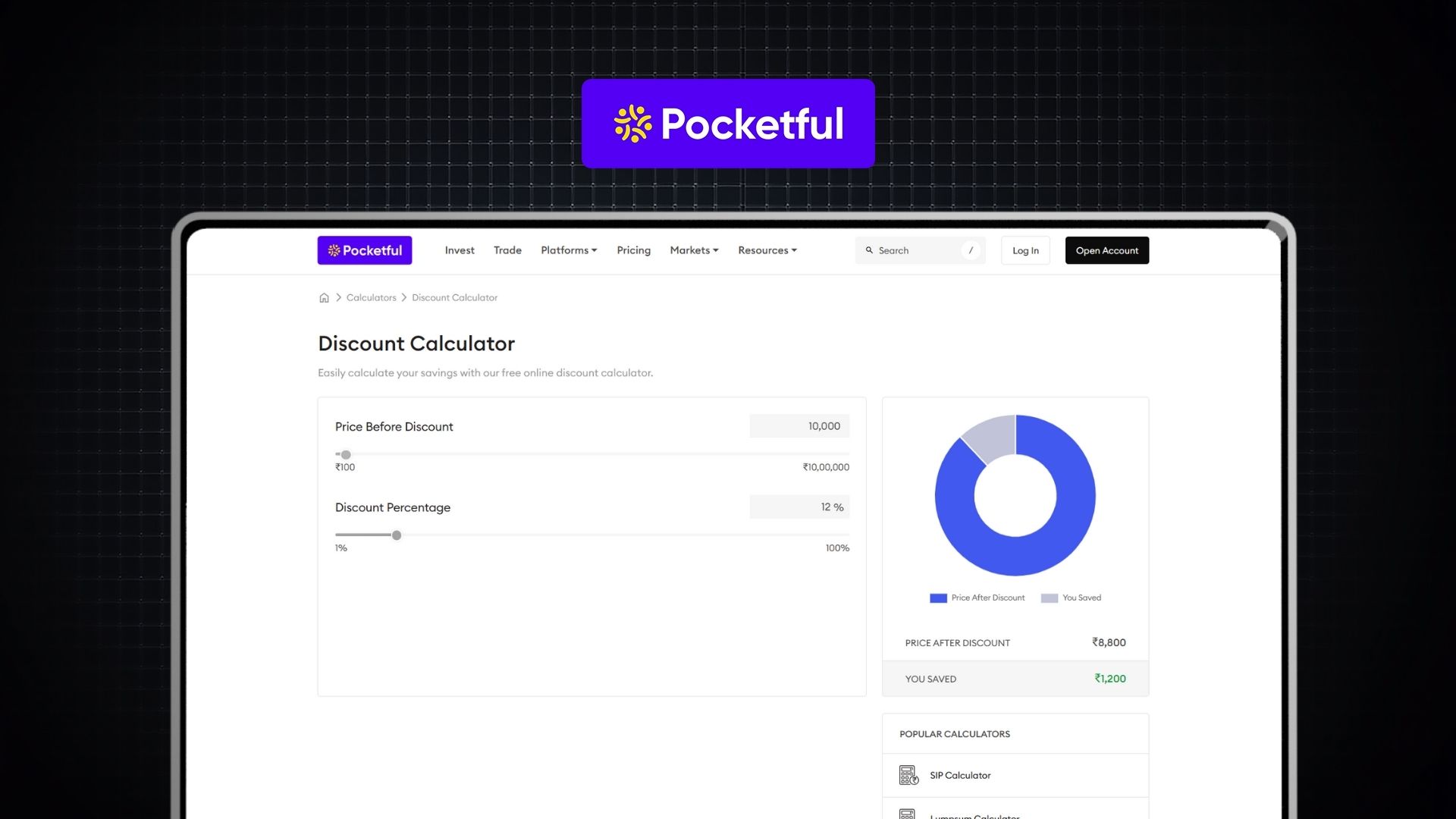Open the Calculators breadcrumb link

tap(371, 297)
